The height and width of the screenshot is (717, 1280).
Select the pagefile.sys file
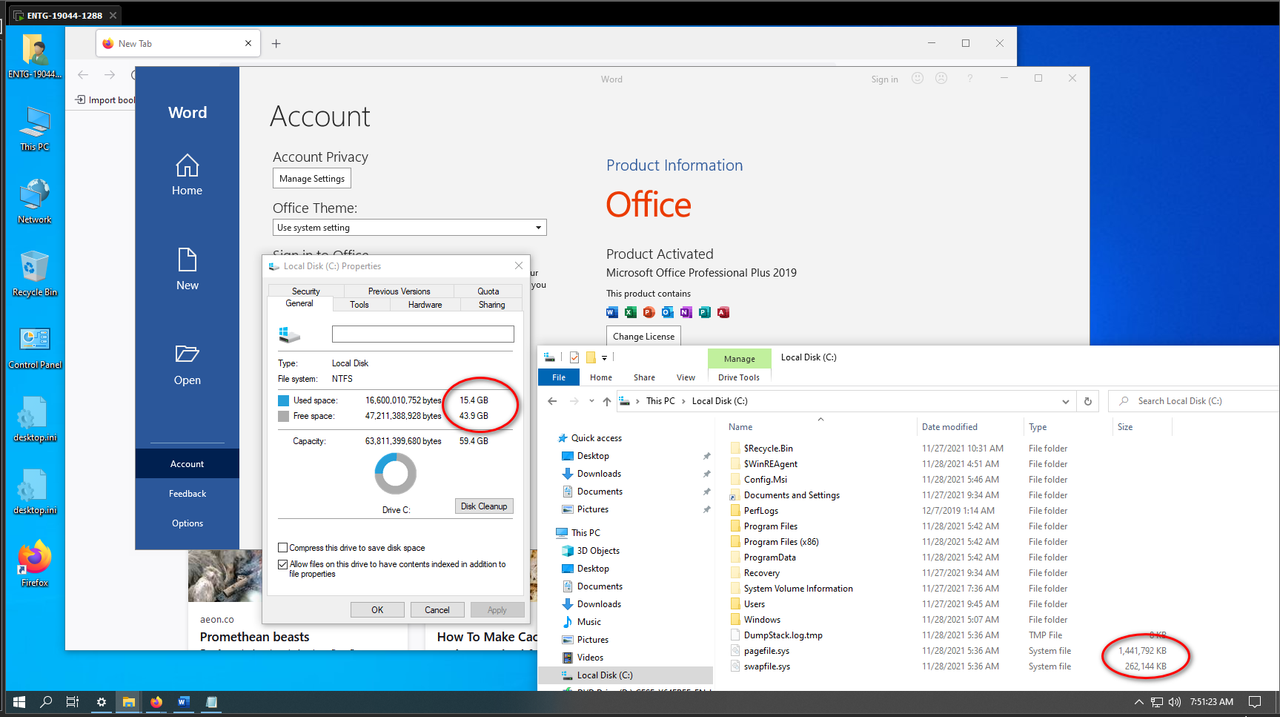(x=767, y=651)
